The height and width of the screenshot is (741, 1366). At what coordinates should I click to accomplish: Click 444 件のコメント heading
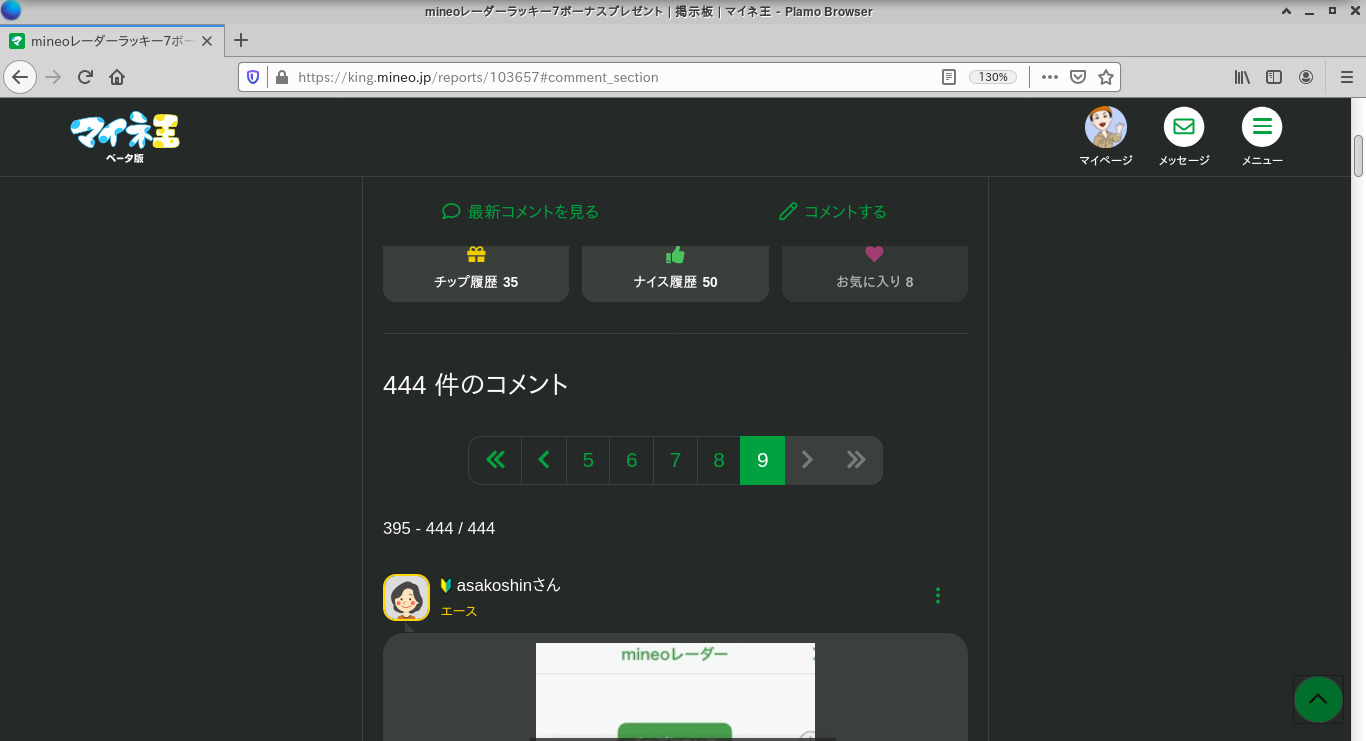point(476,384)
